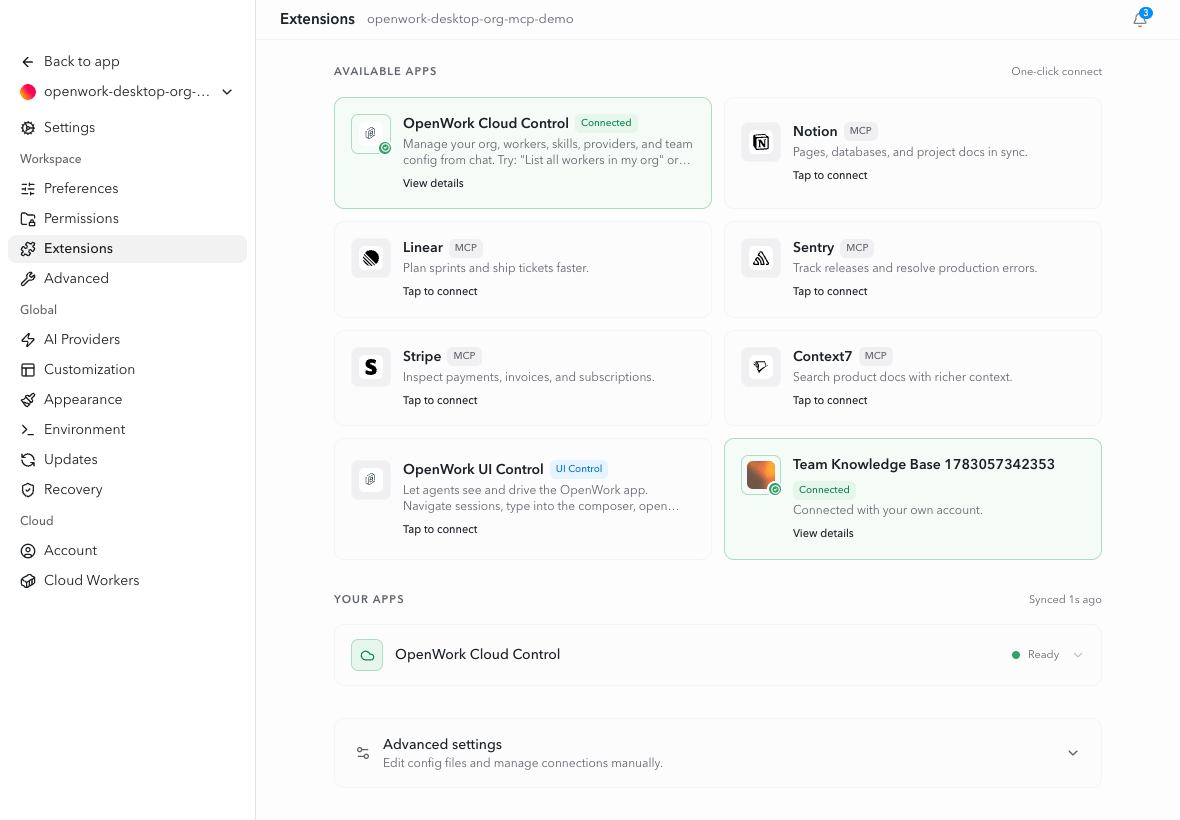Viewport: 1180px width, 820px height.
Task: Click the AI Providers lightning icon
Action: 28,340
